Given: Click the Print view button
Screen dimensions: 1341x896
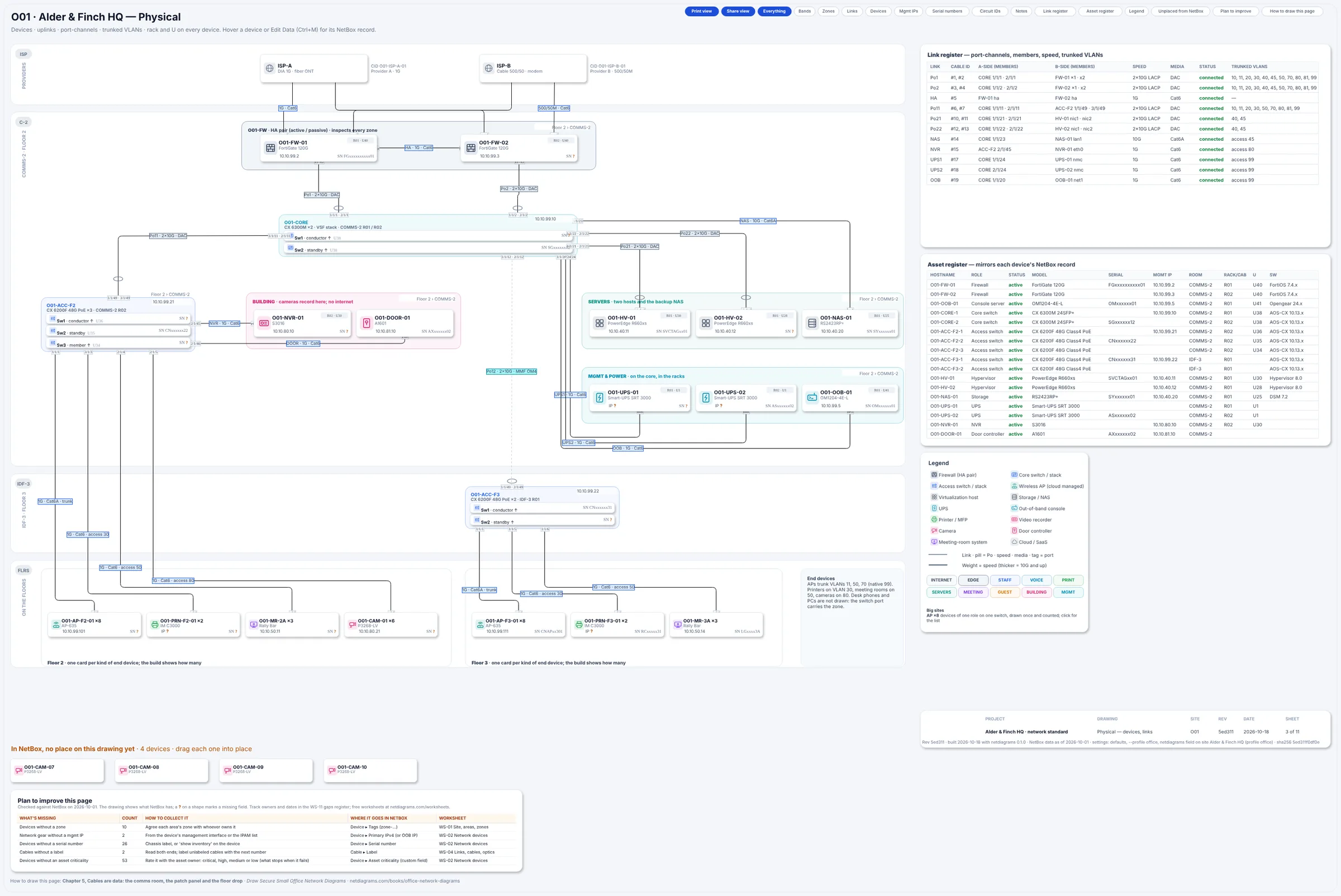Looking at the screenshot, I should 701,11.
